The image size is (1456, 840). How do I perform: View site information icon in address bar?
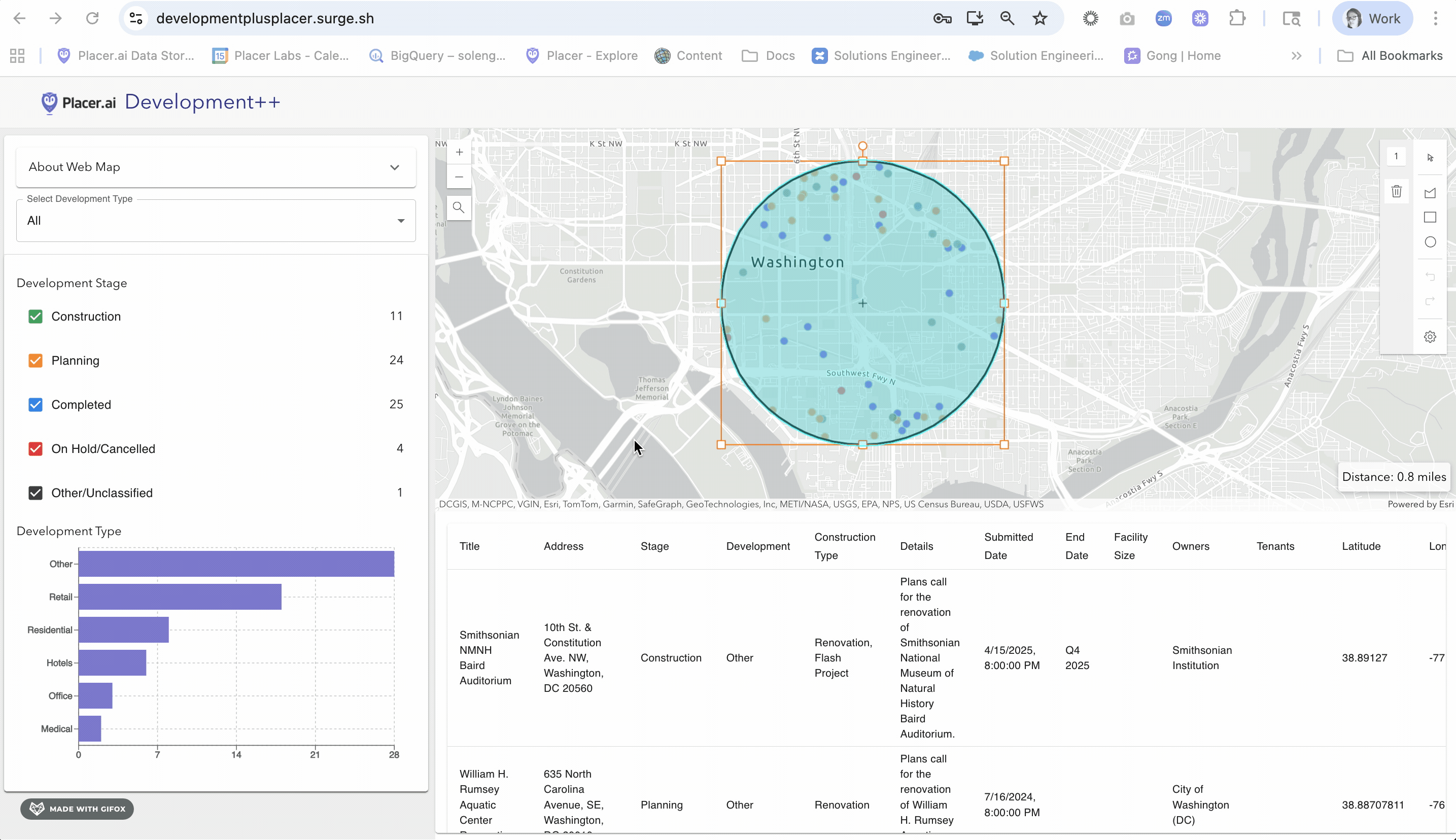tap(136, 18)
